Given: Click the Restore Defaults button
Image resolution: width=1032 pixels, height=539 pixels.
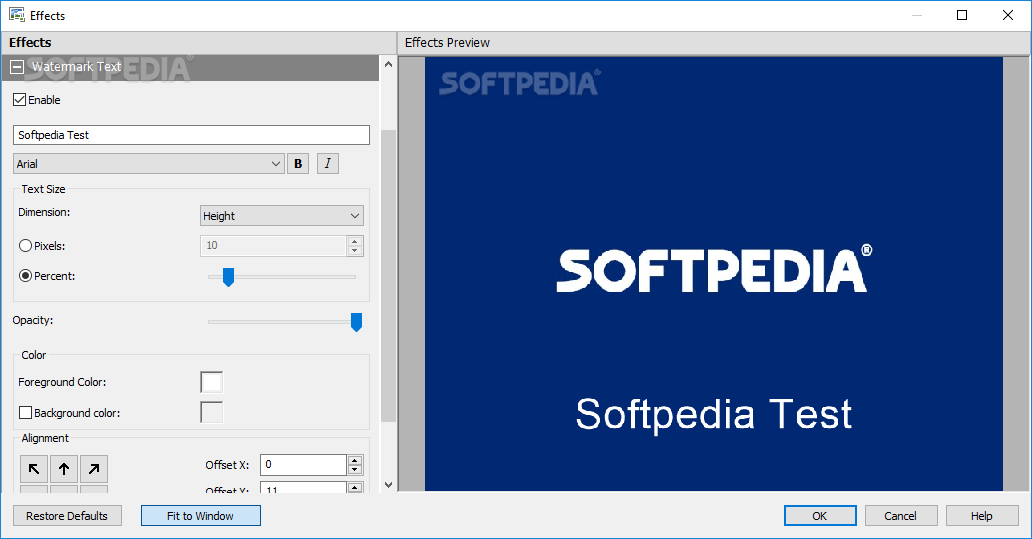Looking at the screenshot, I should 67,516.
